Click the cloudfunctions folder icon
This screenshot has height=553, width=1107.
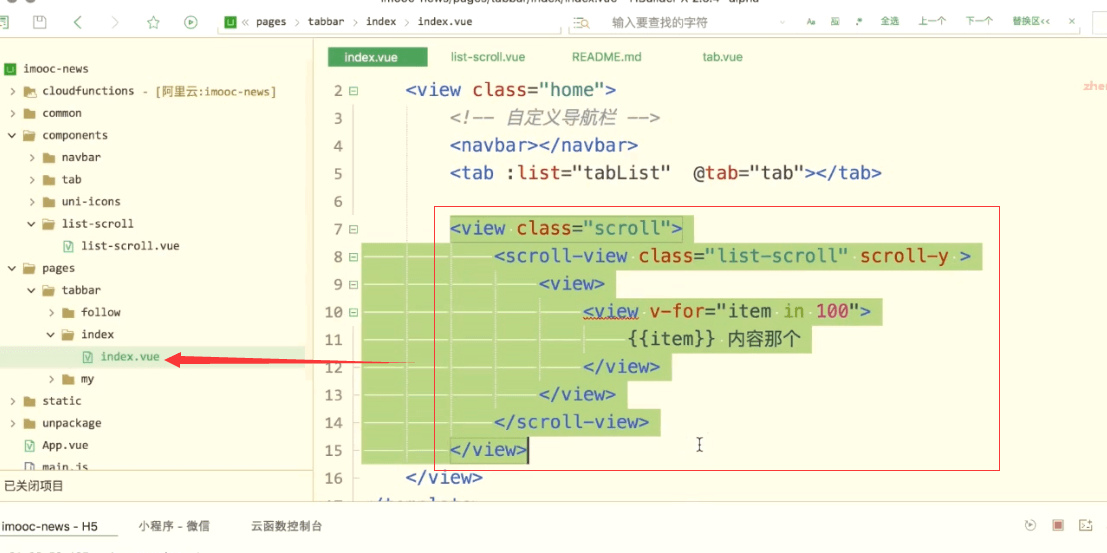click(30, 91)
